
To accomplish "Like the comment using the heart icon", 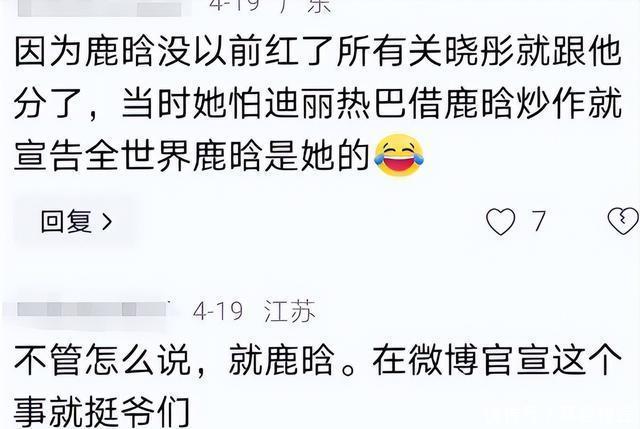I will [500, 221].
